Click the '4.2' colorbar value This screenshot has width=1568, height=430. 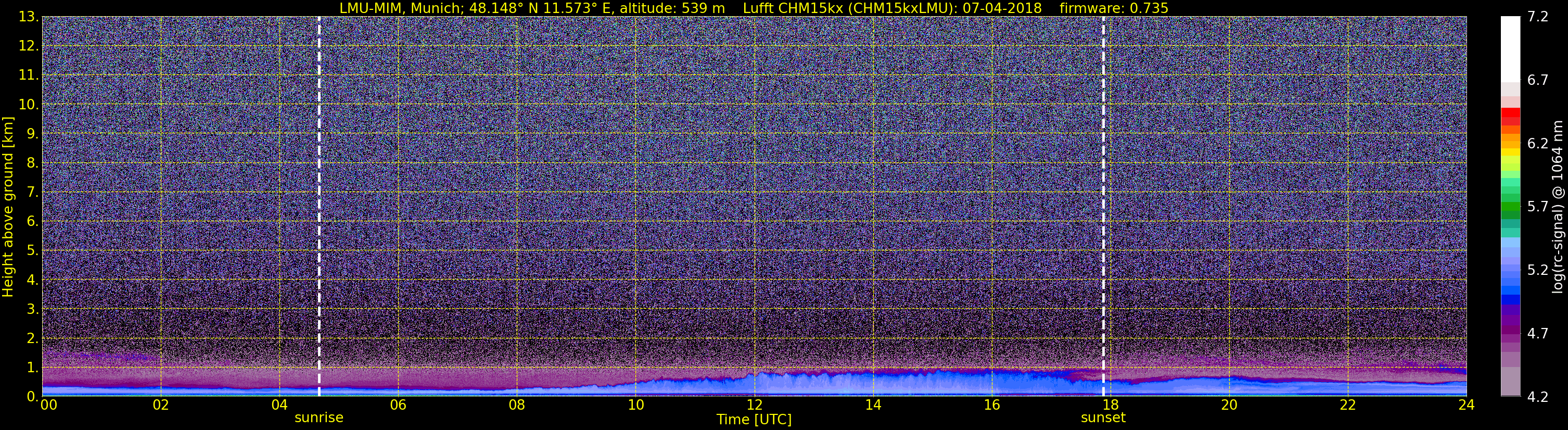click(x=1538, y=397)
